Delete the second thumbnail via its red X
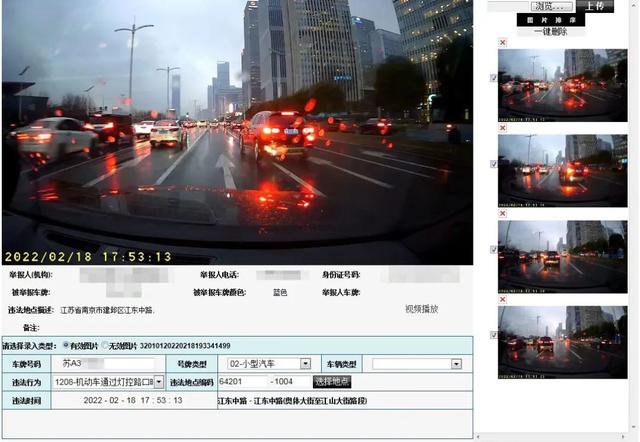The image size is (640, 442). 503,128
